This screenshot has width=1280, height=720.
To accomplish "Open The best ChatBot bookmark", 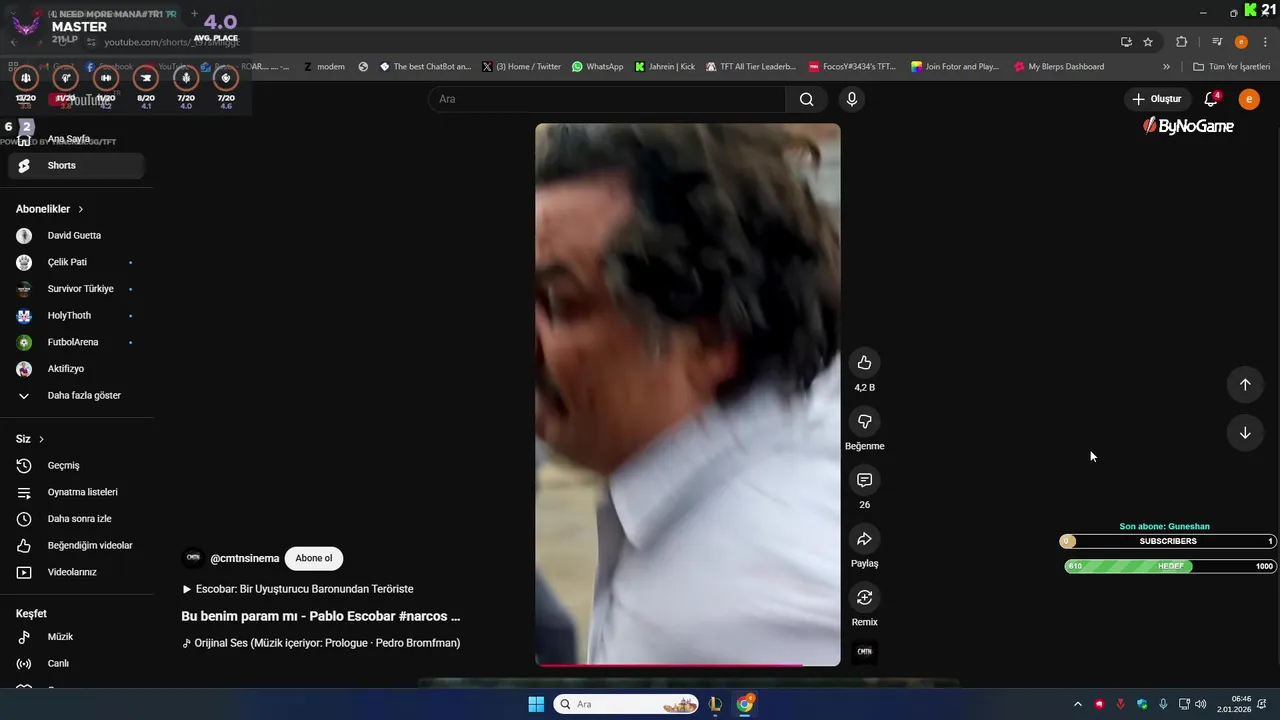I will (425, 67).
